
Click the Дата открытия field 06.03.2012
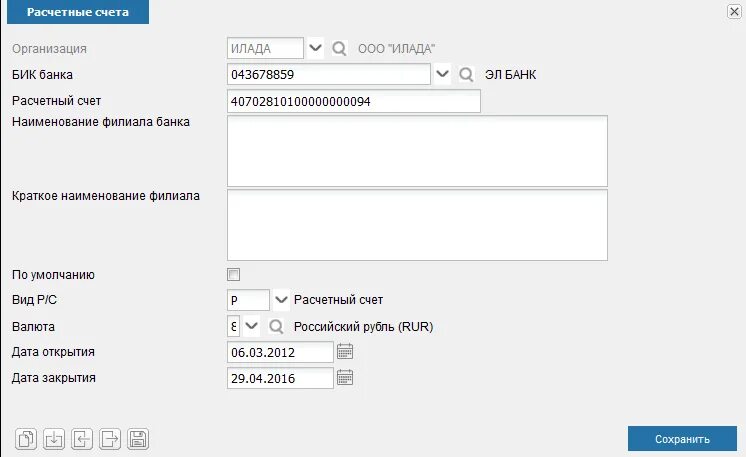(x=280, y=352)
